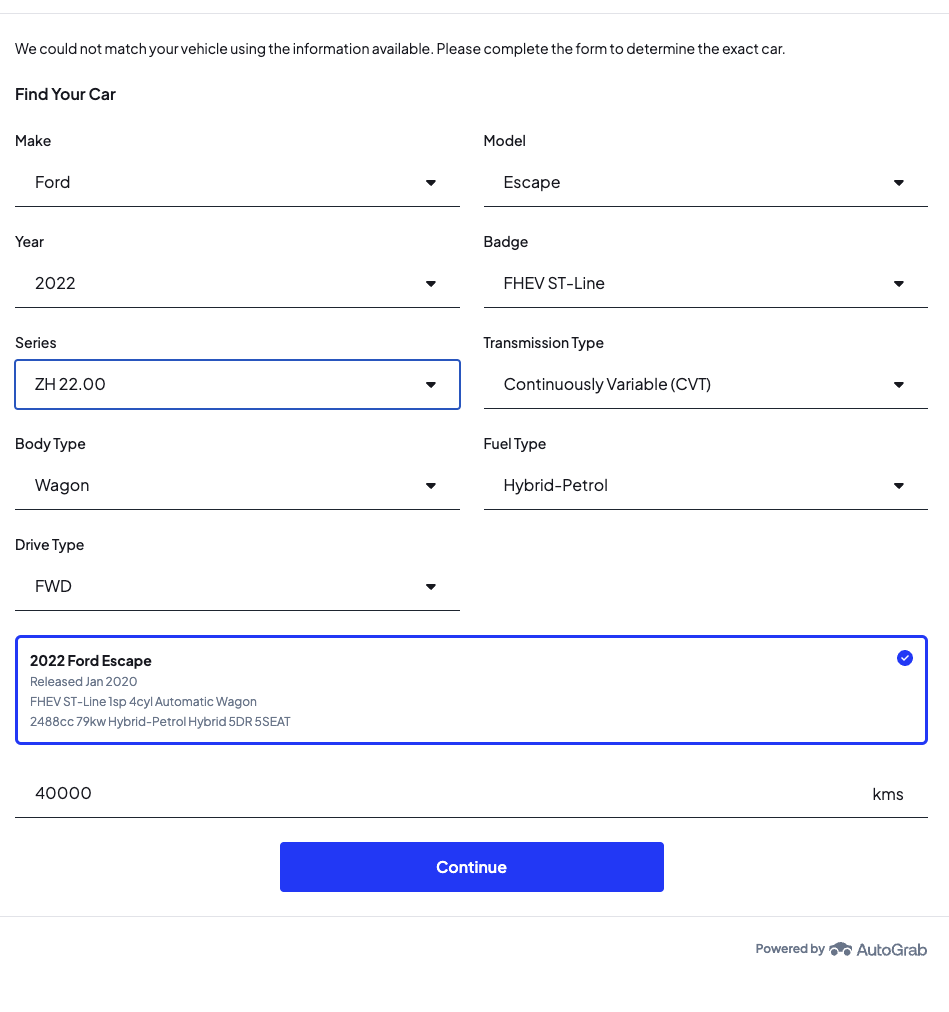
Task: Click the AutoGrab logo icon
Action: (840, 949)
